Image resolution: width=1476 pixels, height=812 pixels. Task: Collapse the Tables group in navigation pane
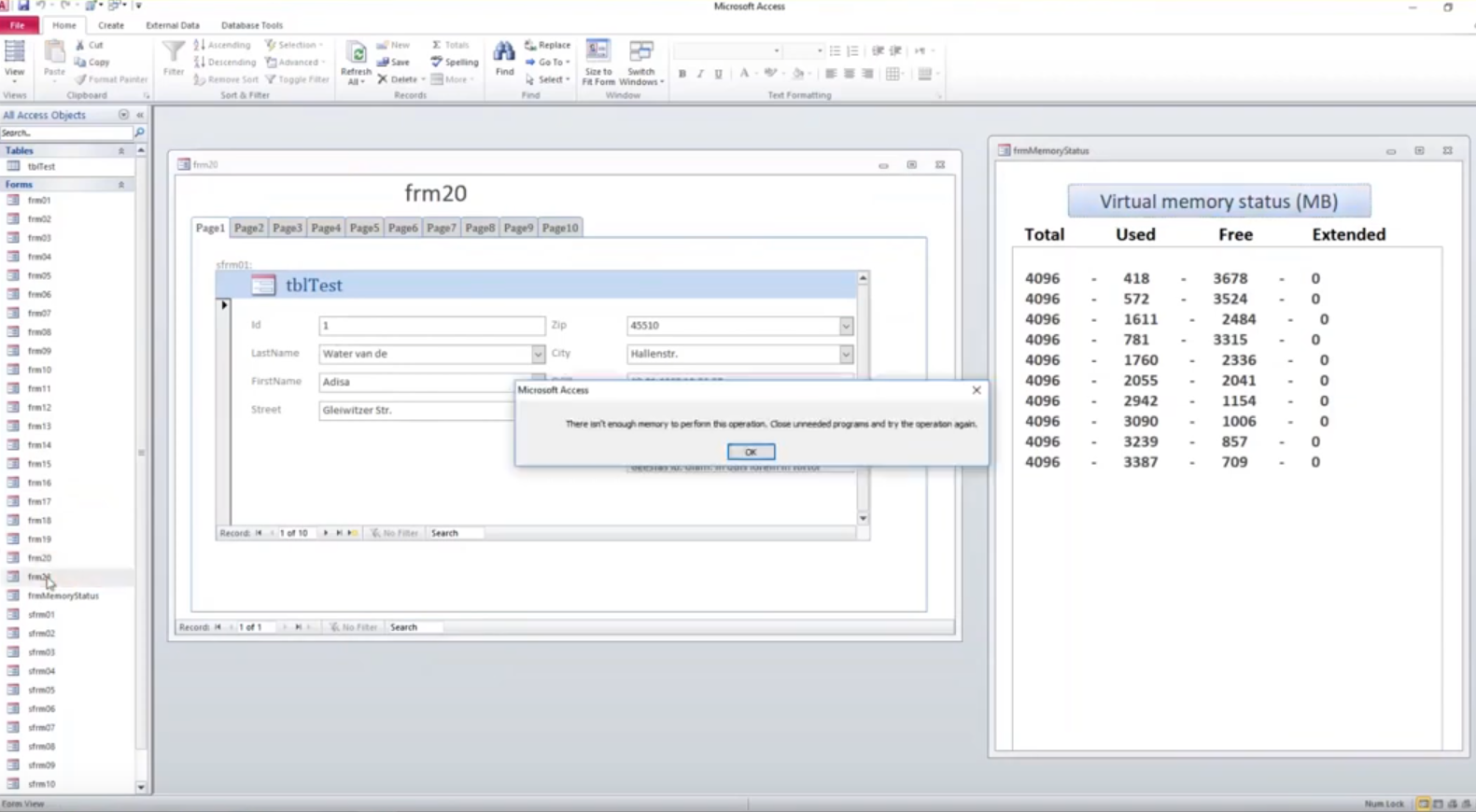click(120, 150)
